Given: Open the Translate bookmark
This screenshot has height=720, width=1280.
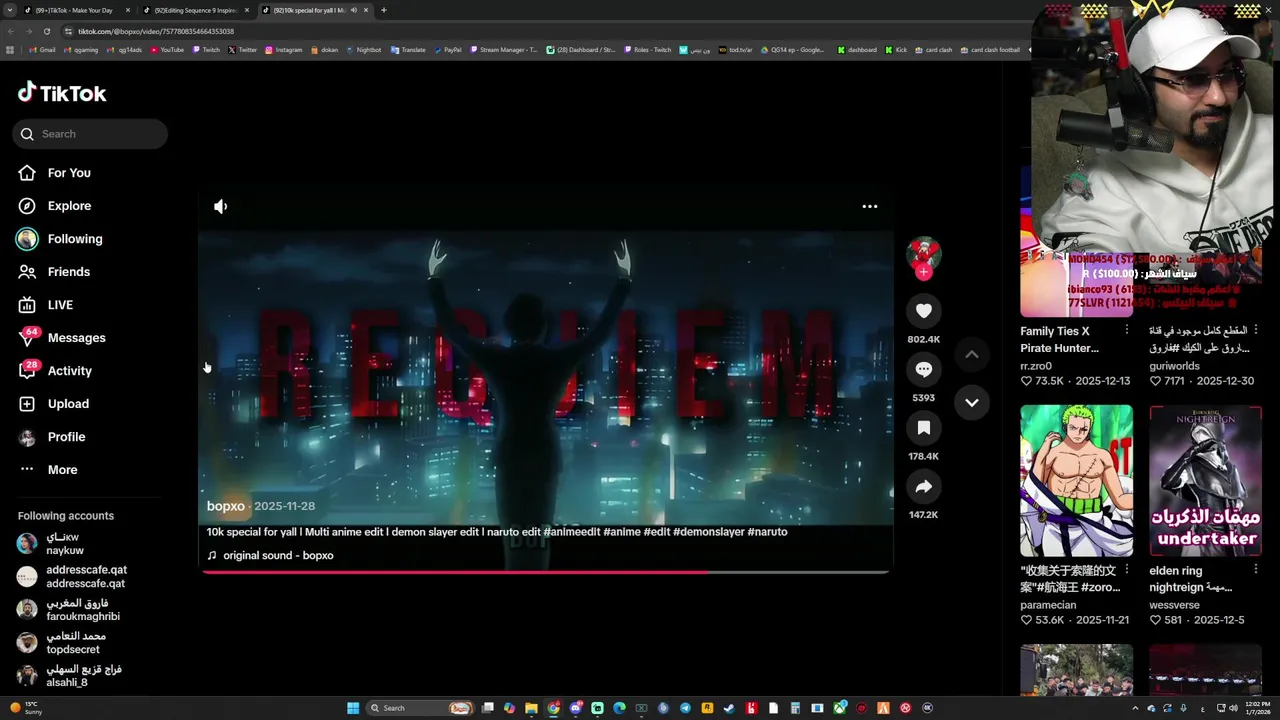Looking at the screenshot, I should click(409, 50).
